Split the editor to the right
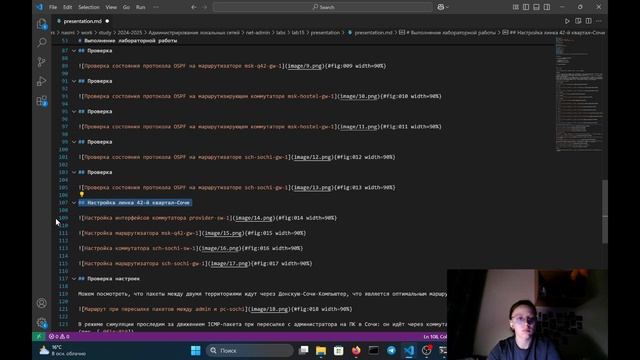The height and width of the screenshot is (360, 640). tap(589, 21)
